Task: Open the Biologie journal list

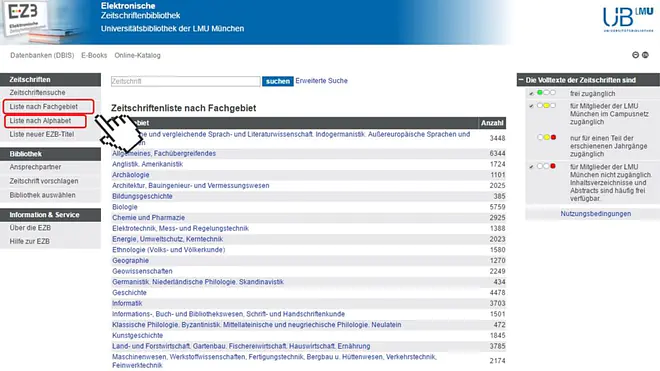Action: (x=125, y=207)
